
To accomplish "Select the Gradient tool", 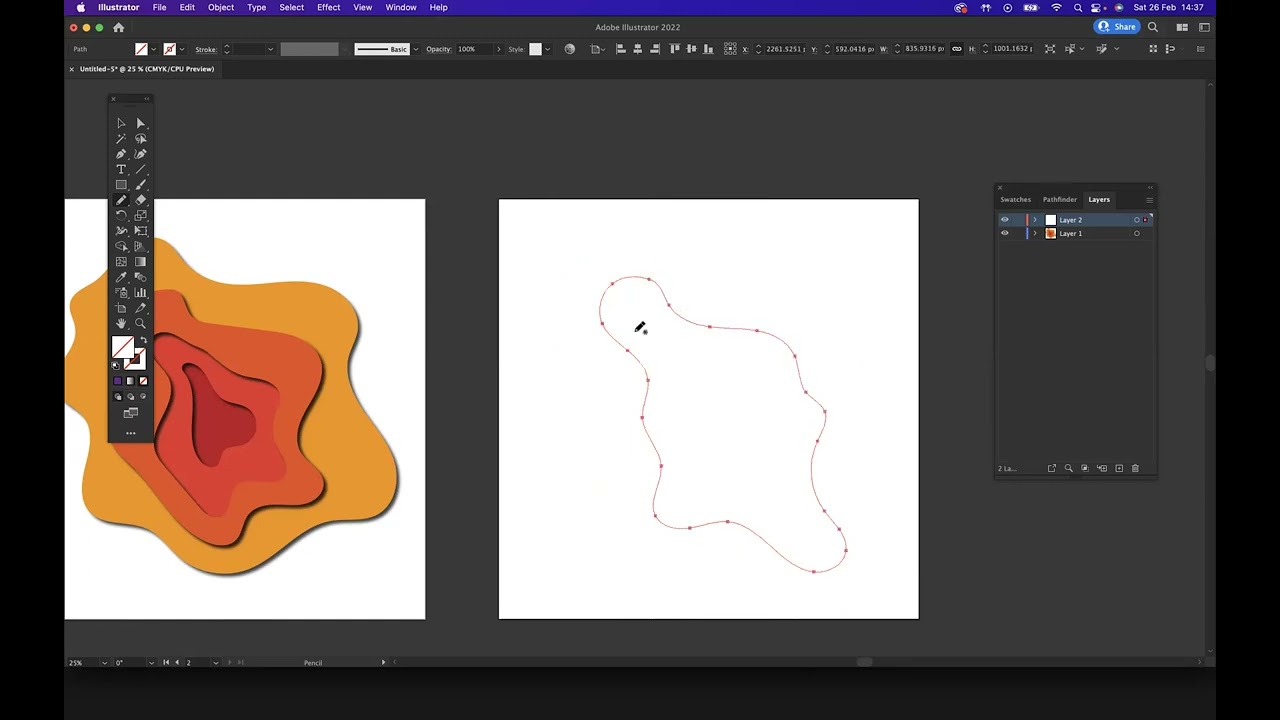I will [x=140, y=262].
